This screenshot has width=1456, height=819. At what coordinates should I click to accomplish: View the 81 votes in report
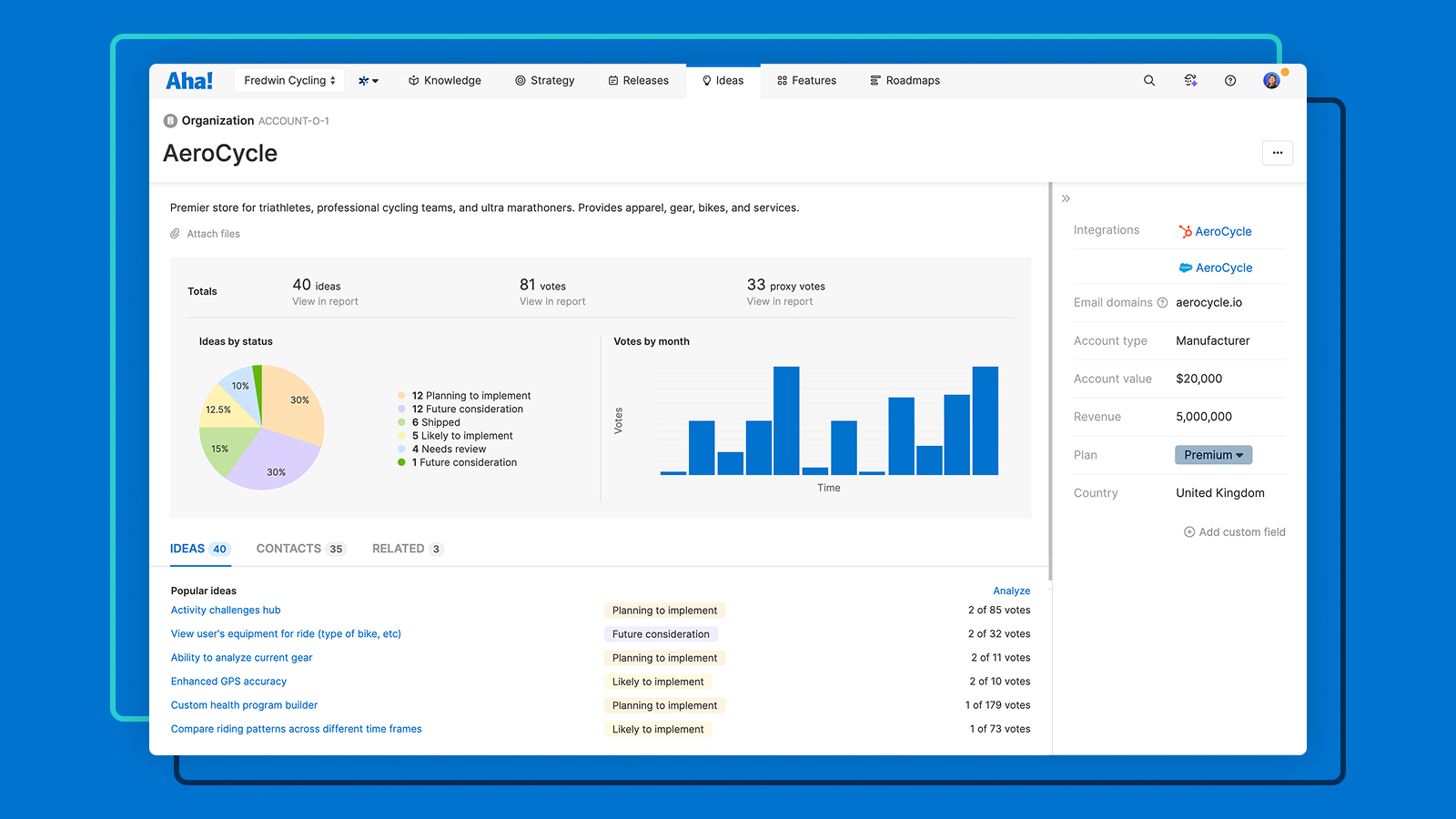(552, 301)
